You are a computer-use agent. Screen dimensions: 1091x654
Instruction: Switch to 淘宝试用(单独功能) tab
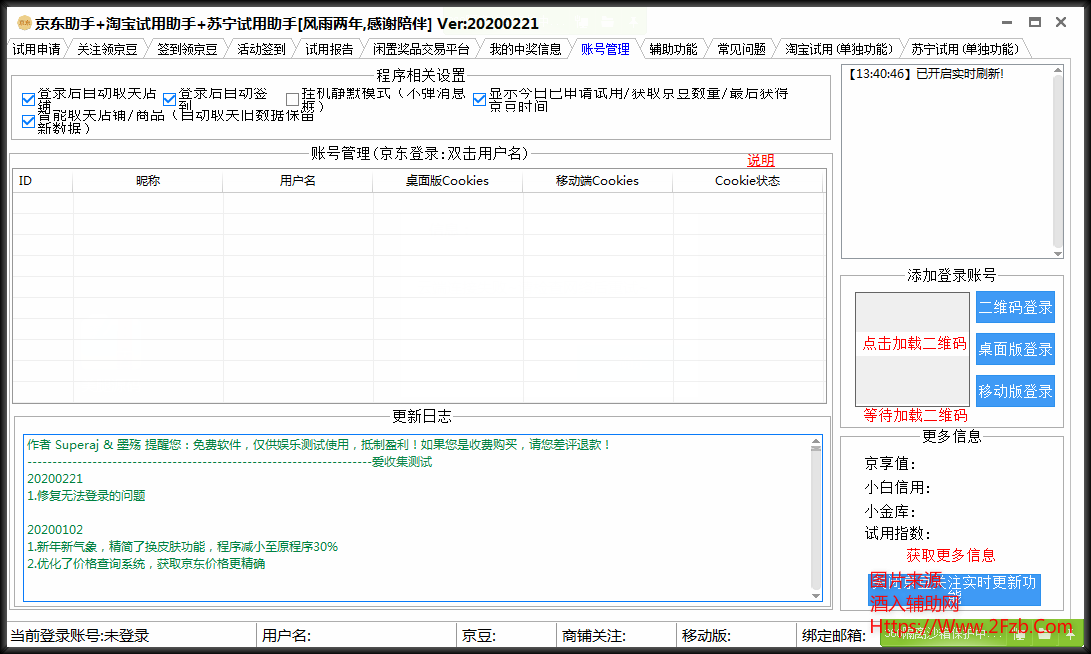coord(838,49)
